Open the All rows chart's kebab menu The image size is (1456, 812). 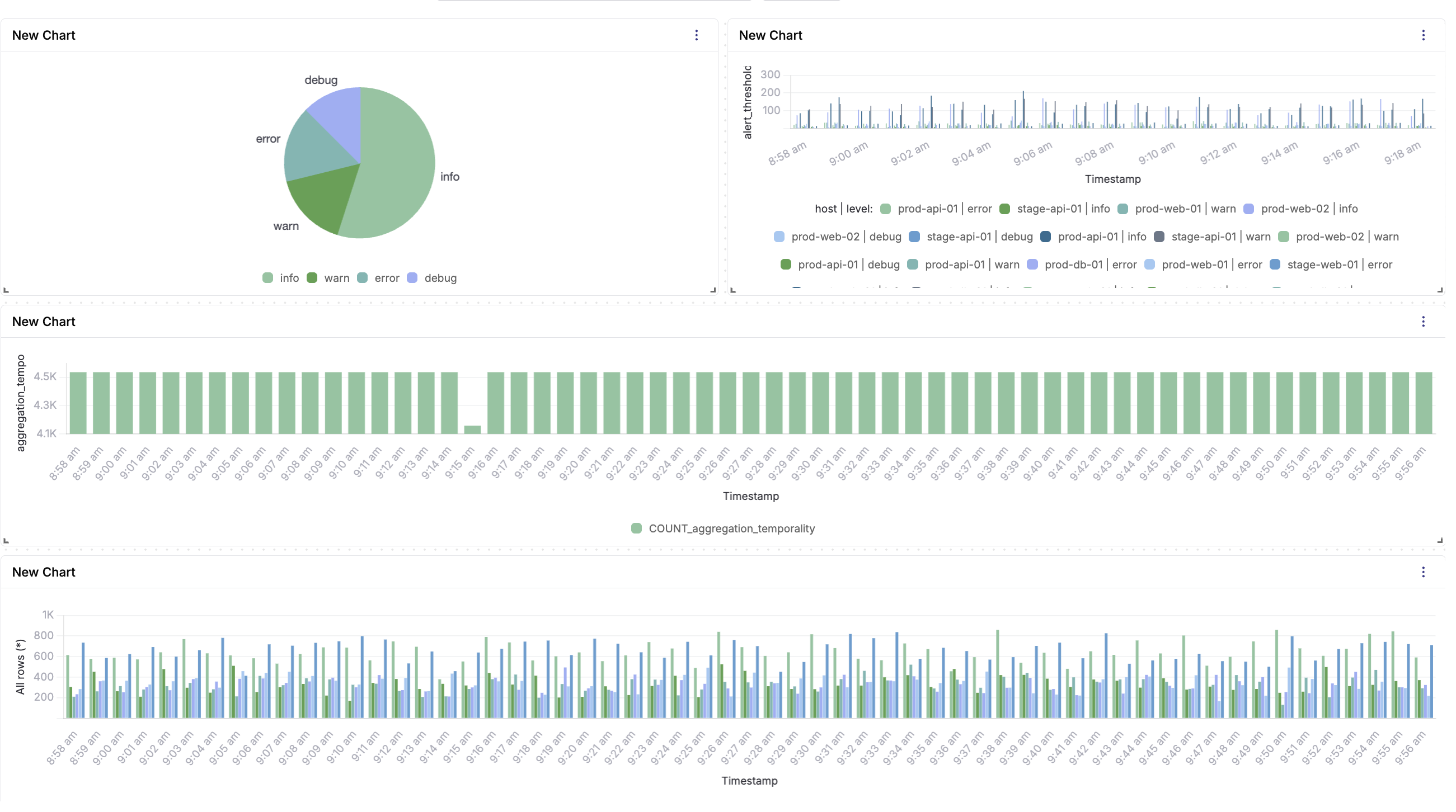(1422, 572)
